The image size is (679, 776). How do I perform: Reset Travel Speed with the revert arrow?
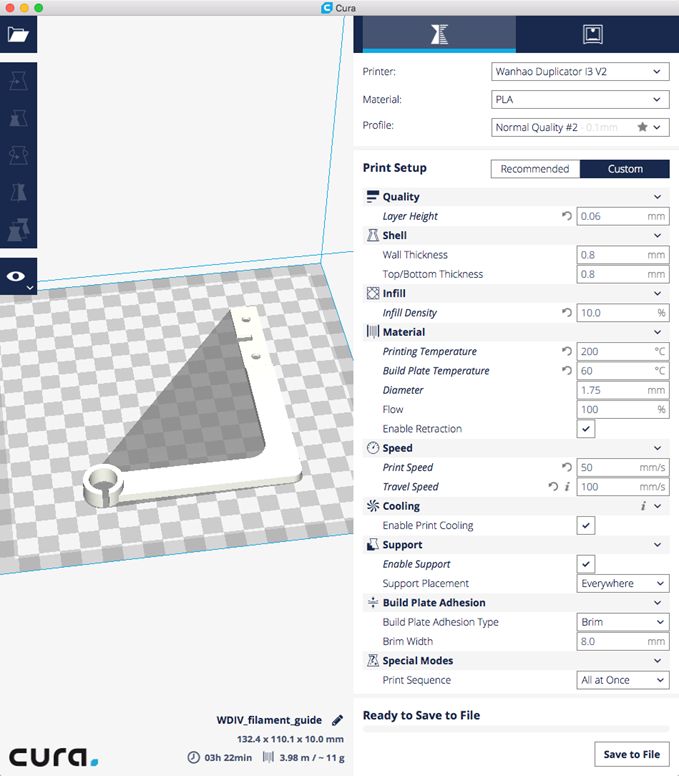553,486
